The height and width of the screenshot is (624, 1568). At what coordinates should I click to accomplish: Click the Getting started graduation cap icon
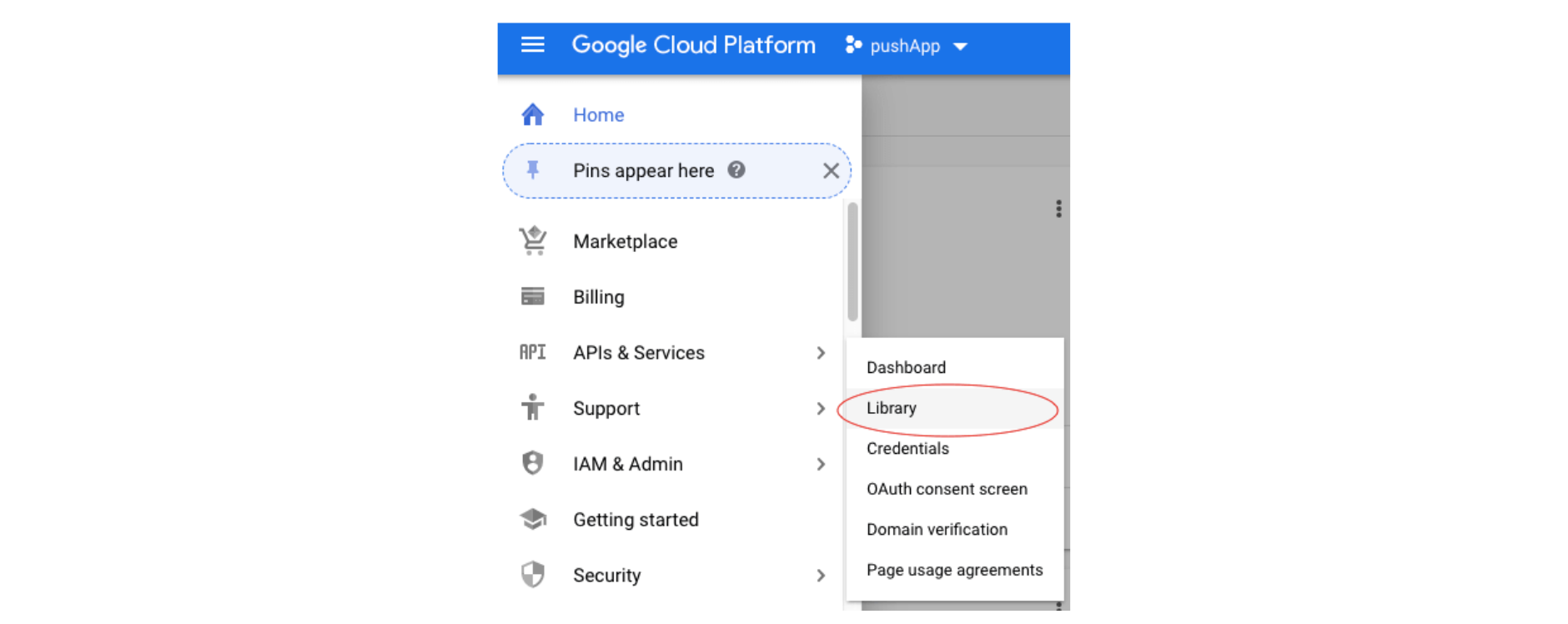(x=533, y=519)
